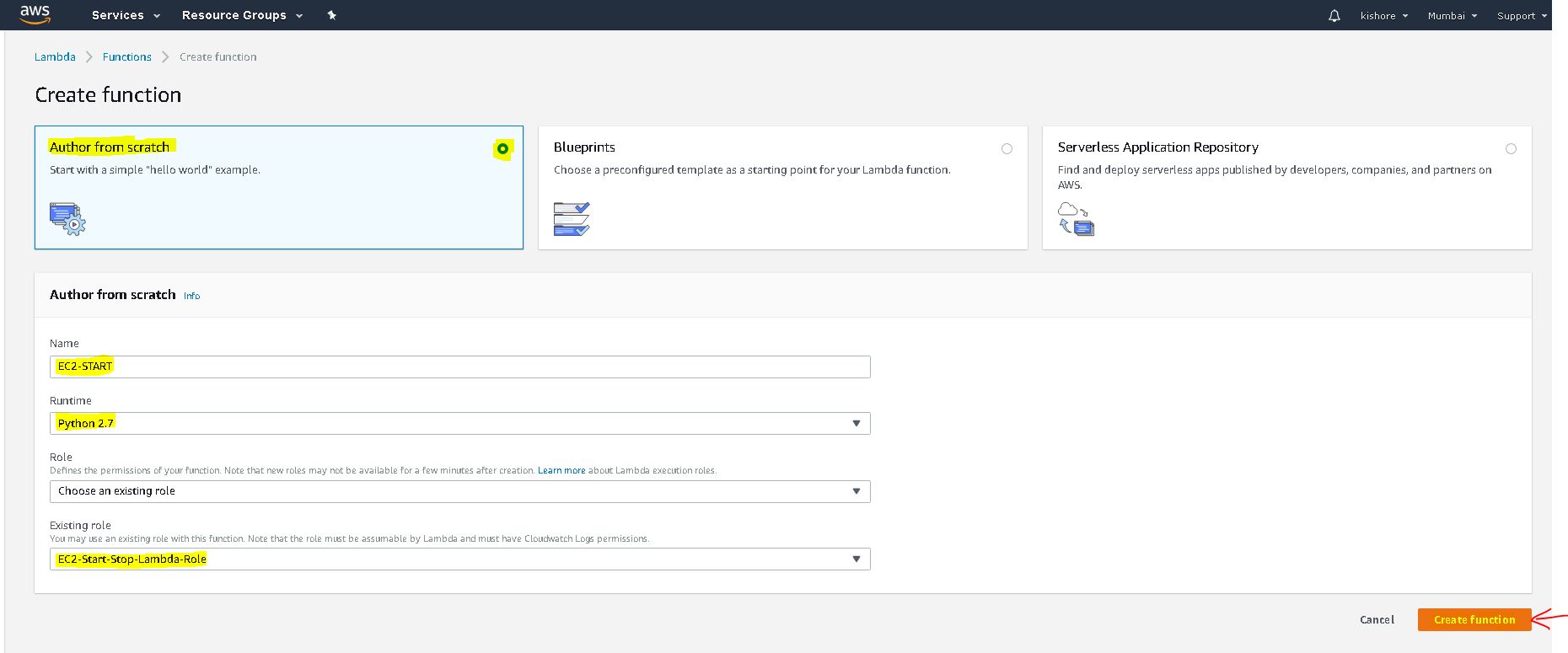The width and height of the screenshot is (1568, 653).
Task: Click the Blueprints checklist icon
Action: pos(572,219)
